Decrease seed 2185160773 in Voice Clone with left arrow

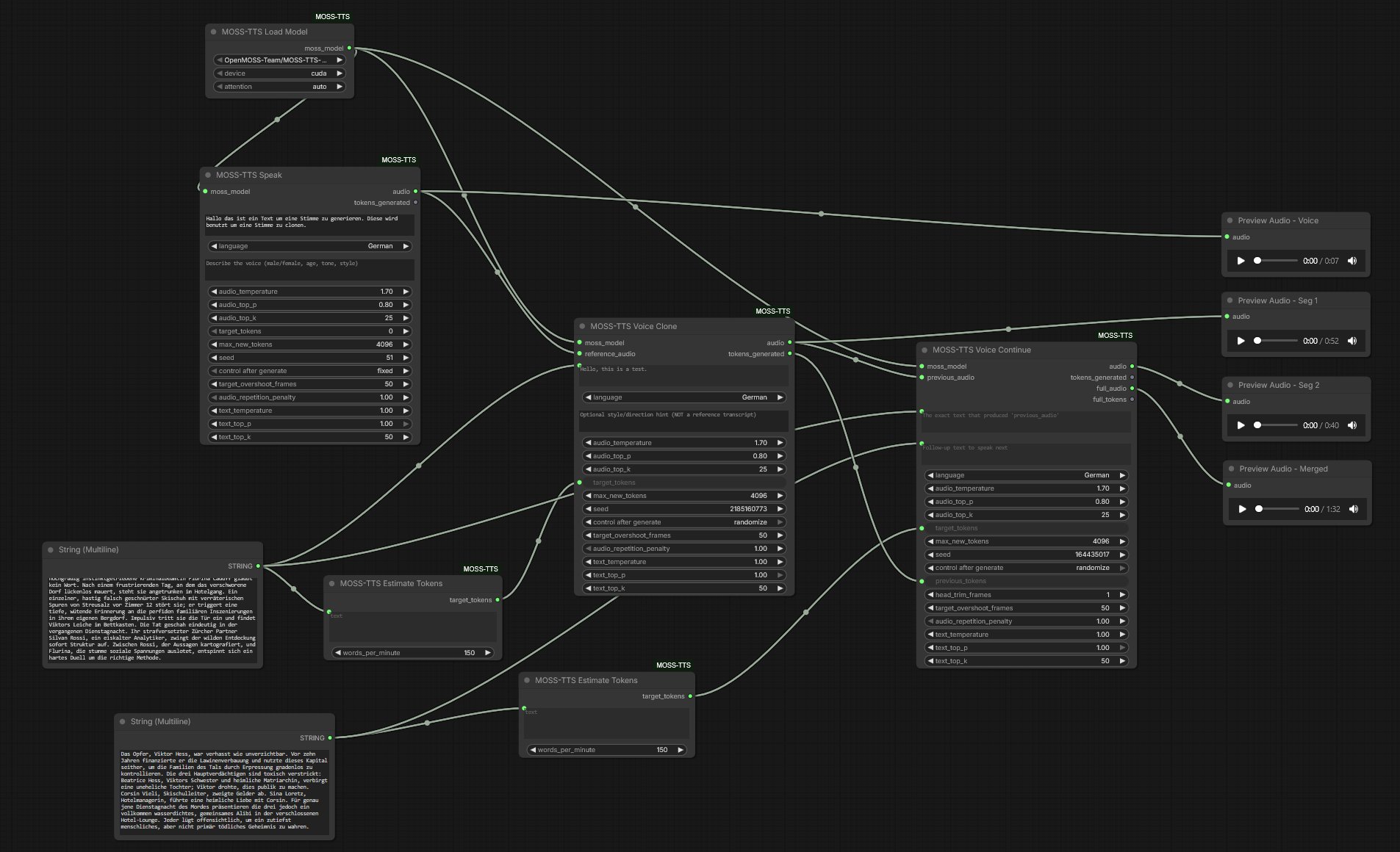588,509
